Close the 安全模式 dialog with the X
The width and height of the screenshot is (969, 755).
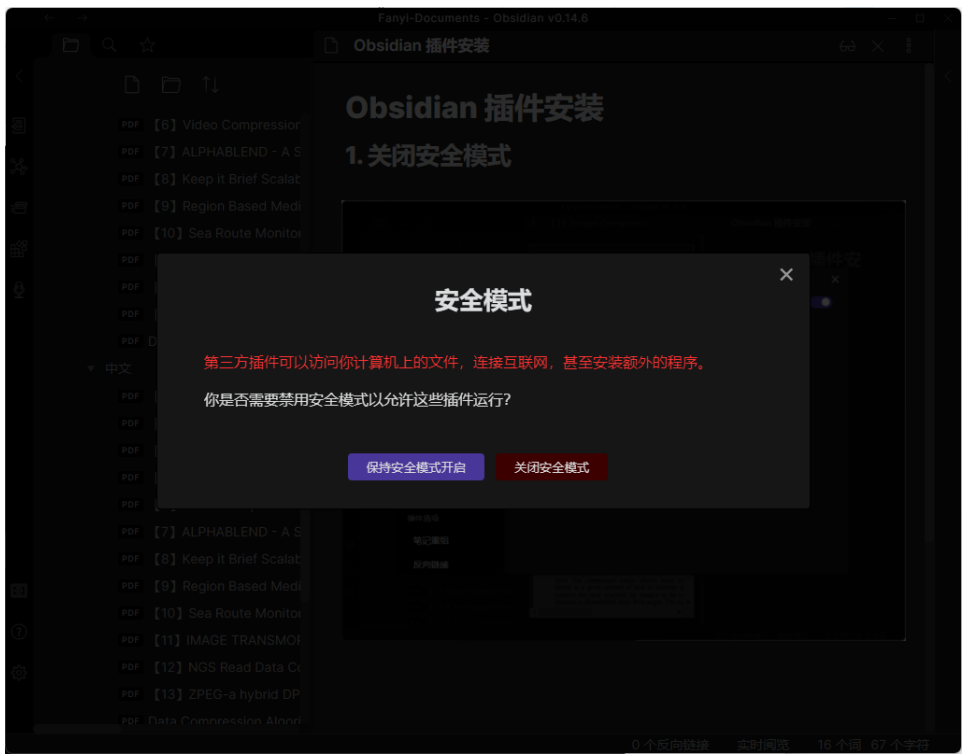(x=785, y=274)
